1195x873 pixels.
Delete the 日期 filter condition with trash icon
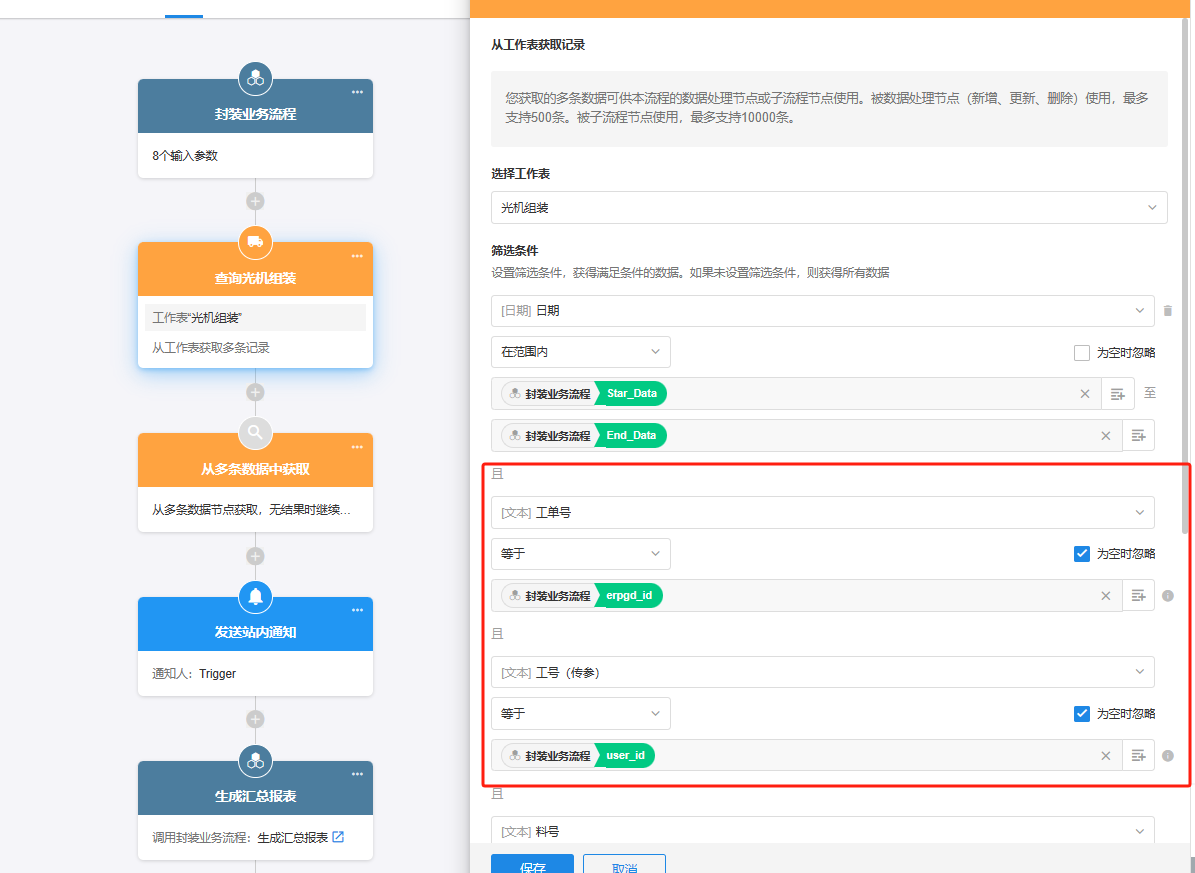coord(1167,311)
